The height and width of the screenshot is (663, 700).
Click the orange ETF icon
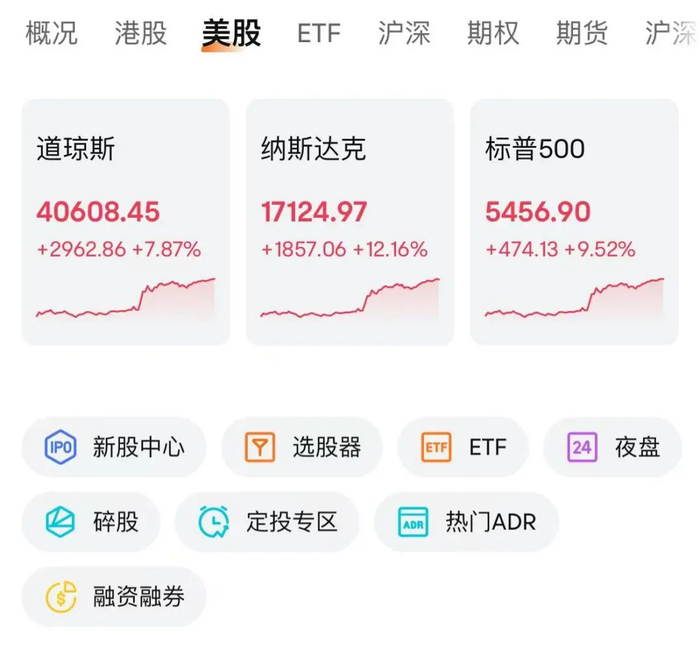(436, 447)
